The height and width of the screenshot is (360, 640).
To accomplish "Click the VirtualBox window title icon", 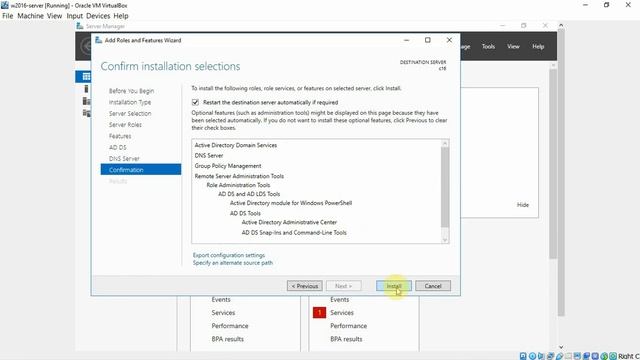I will tap(4, 5).
